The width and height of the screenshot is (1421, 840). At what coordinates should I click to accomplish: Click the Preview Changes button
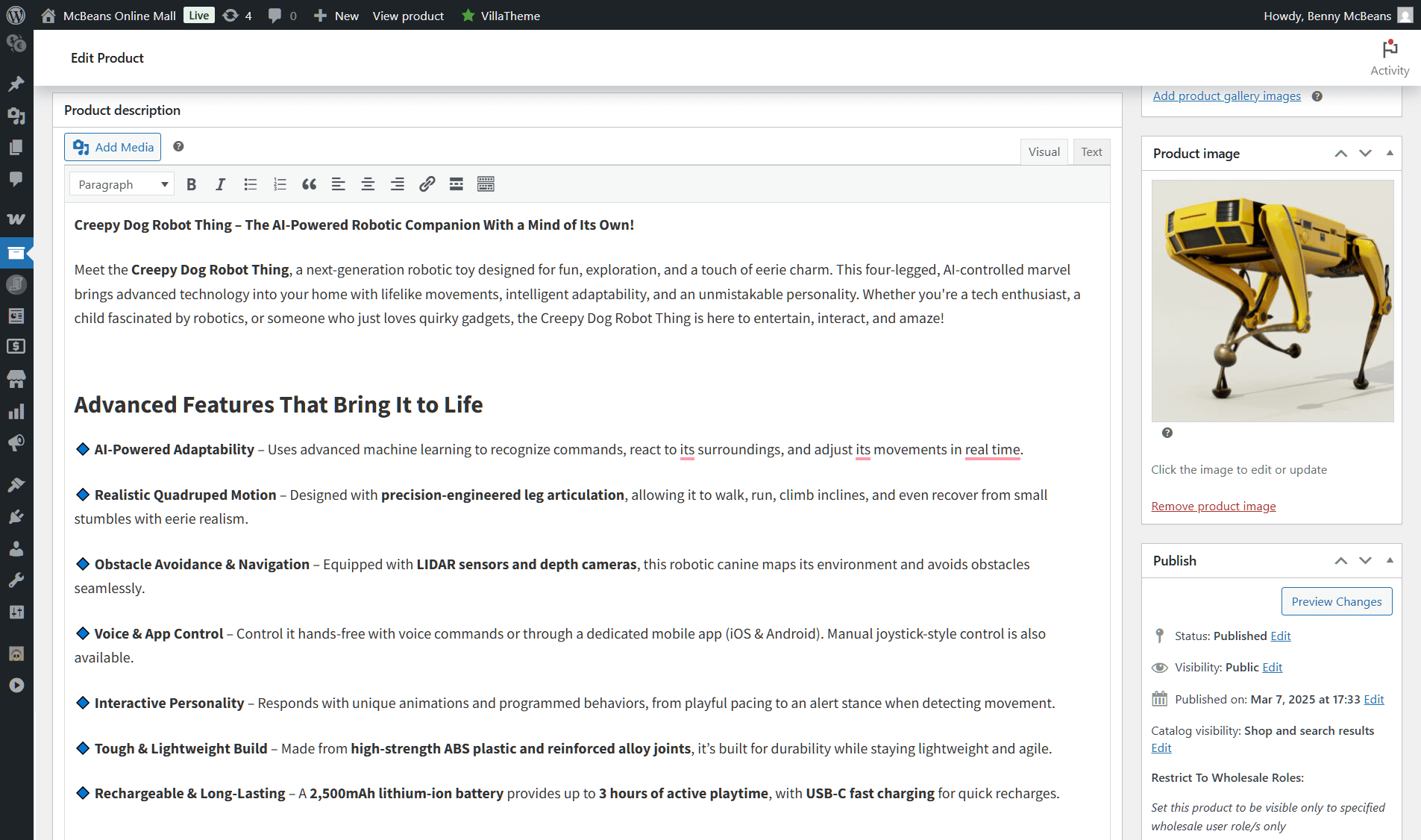pyautogui.click(x=1336, y=601)
